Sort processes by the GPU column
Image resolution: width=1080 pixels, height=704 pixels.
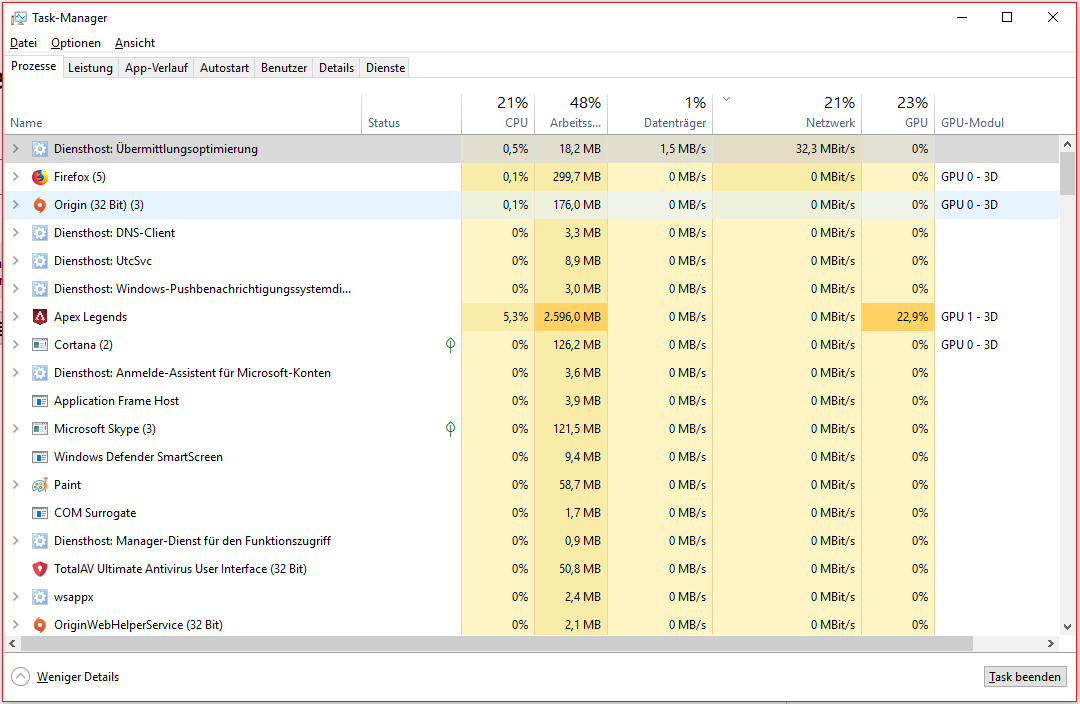pos(898,112)
